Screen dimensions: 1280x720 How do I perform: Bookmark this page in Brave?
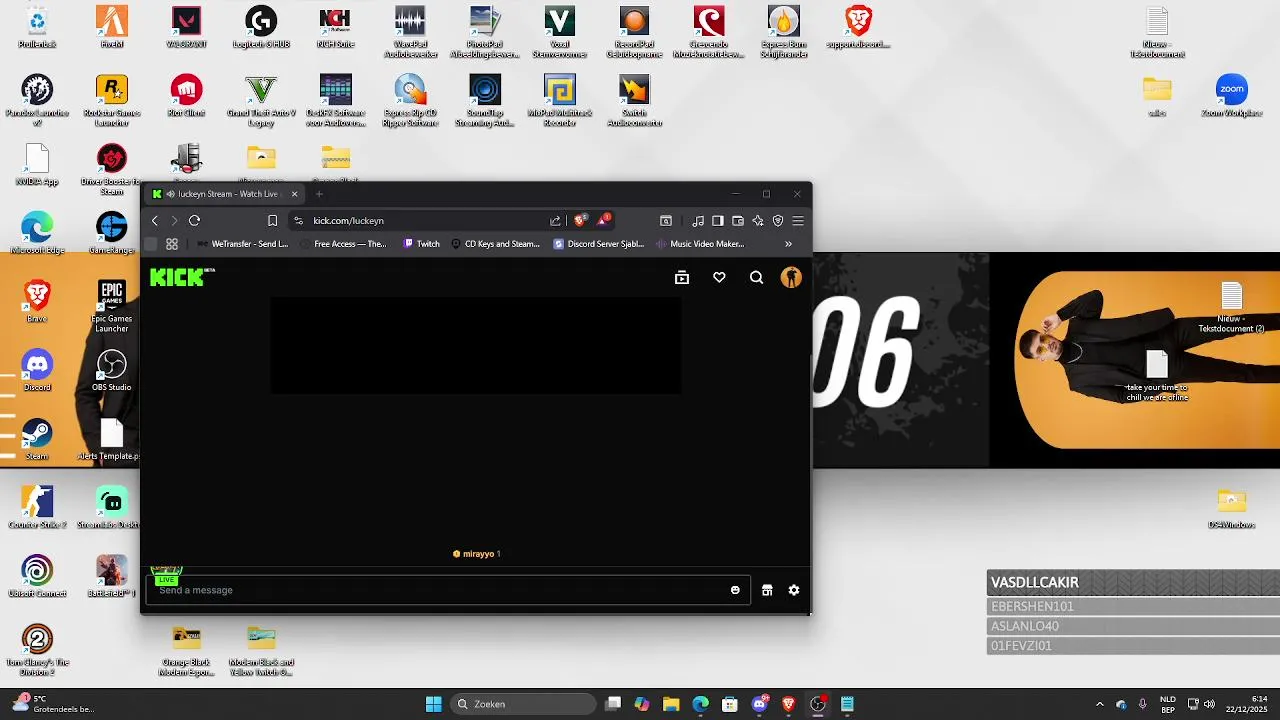272,221
